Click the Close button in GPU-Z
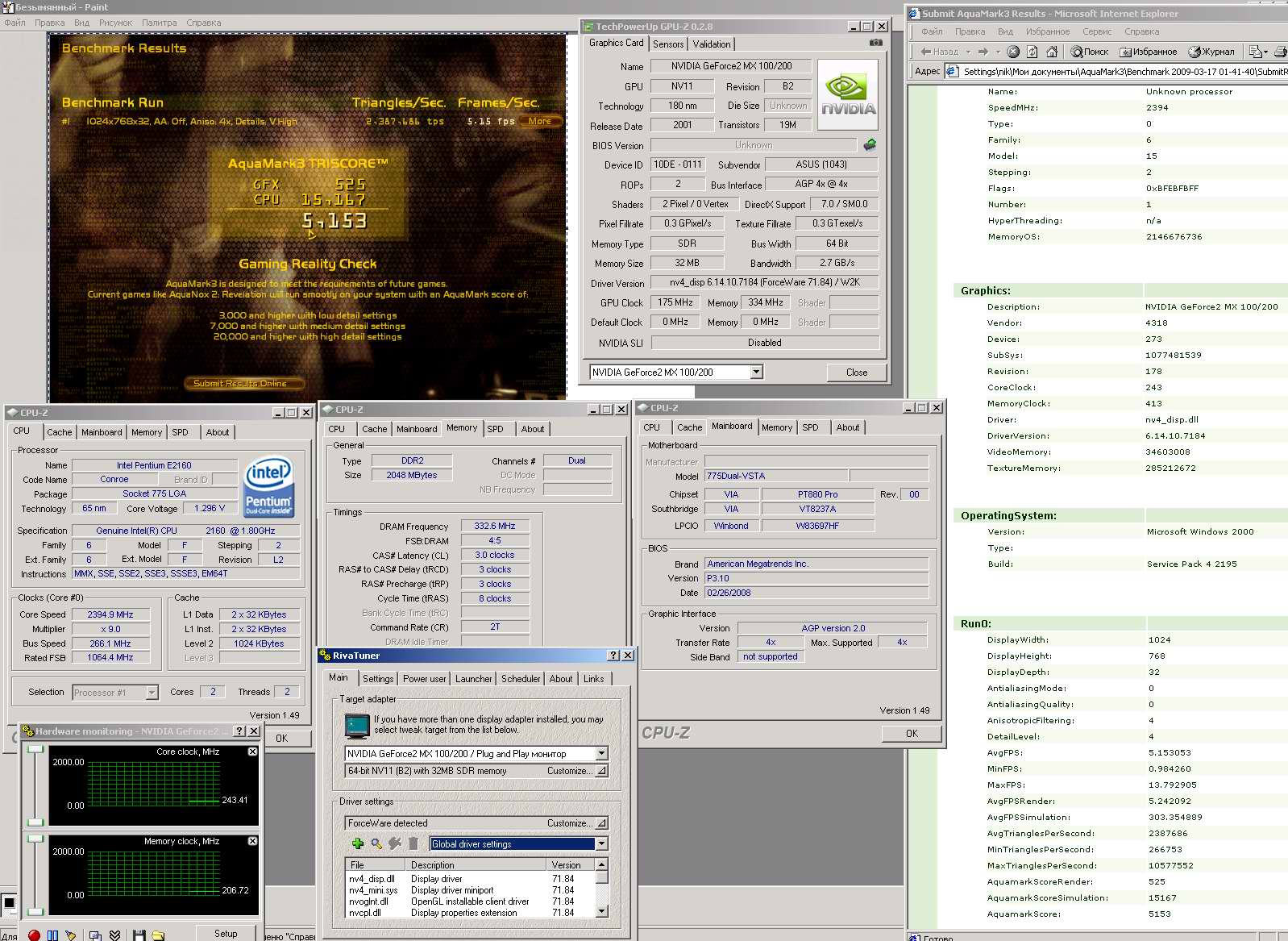Screen dimensions: 1288x941 pyautogui.click(x=857, y=373)
